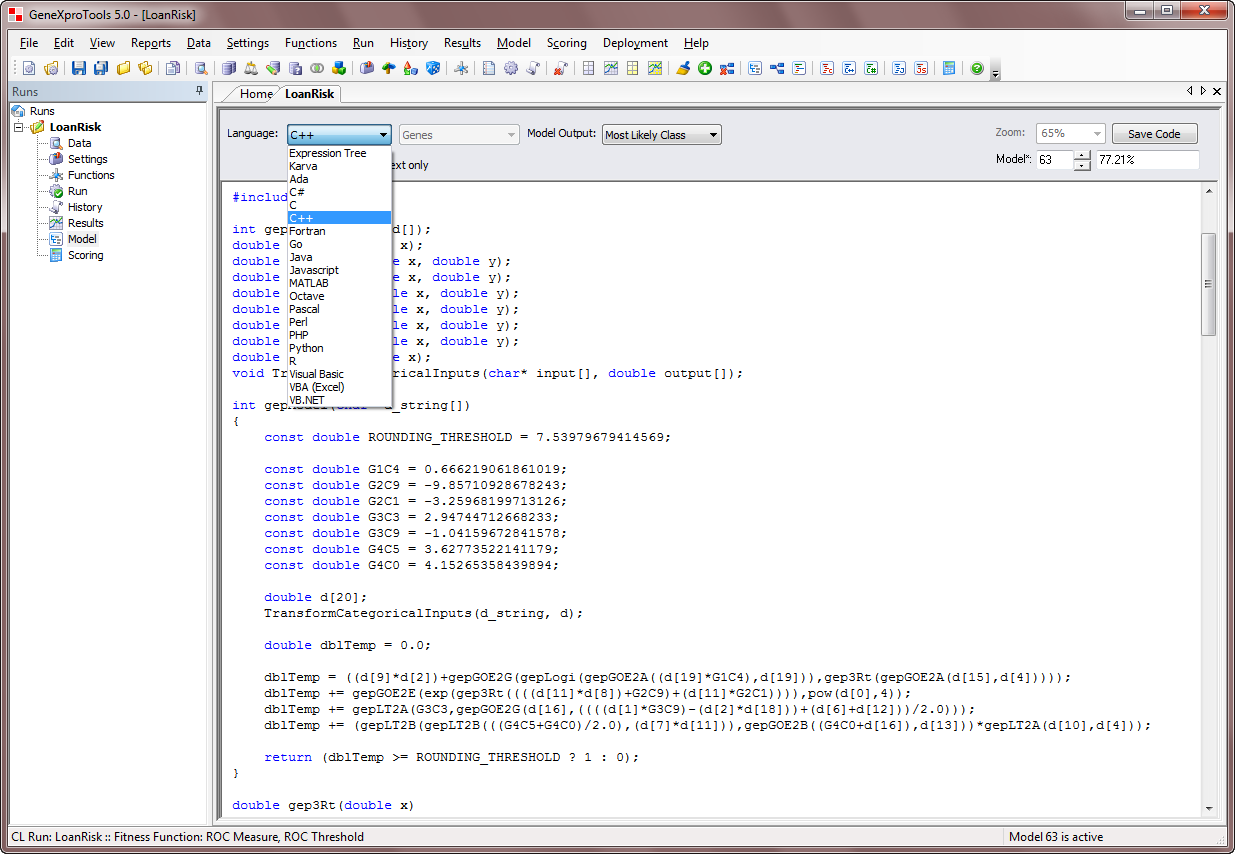The image size is (1235, 854).
Task: Select Python from the language list
Action: [x=307, y=348]
